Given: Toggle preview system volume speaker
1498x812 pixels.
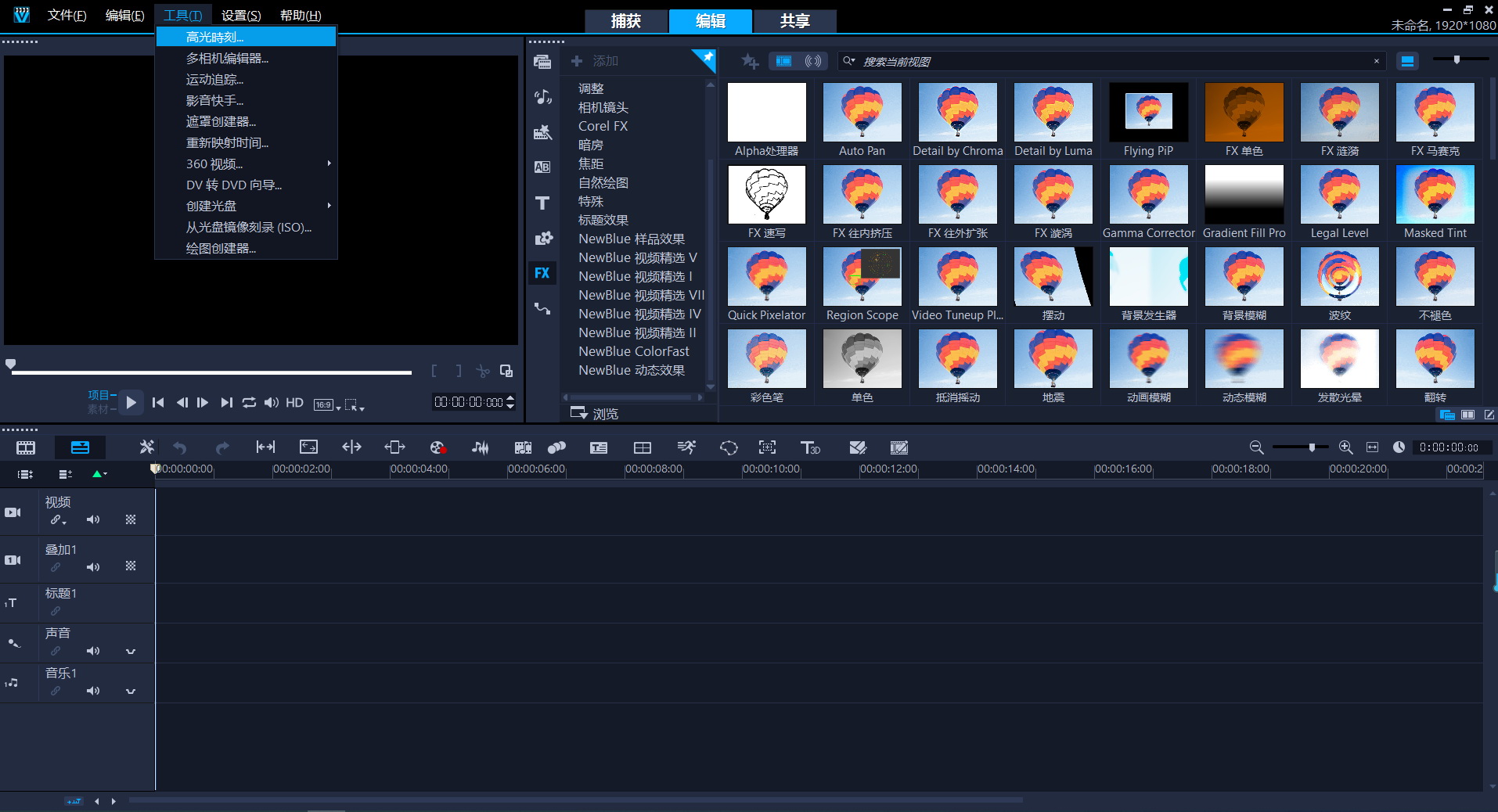Looking at the screenshot, I should coord(272,402).
